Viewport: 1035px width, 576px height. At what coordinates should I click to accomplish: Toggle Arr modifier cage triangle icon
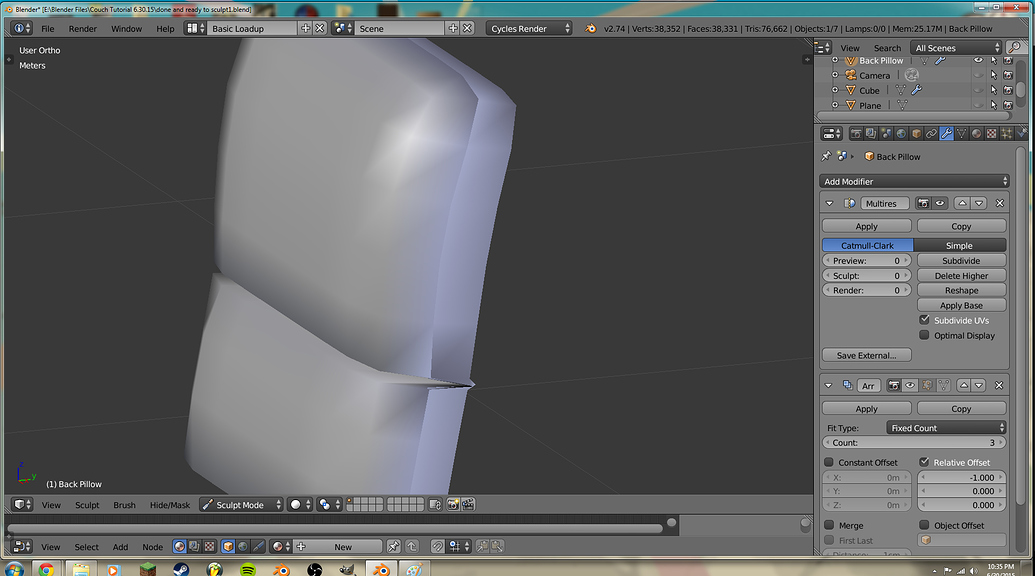click(x=944, y=385)
